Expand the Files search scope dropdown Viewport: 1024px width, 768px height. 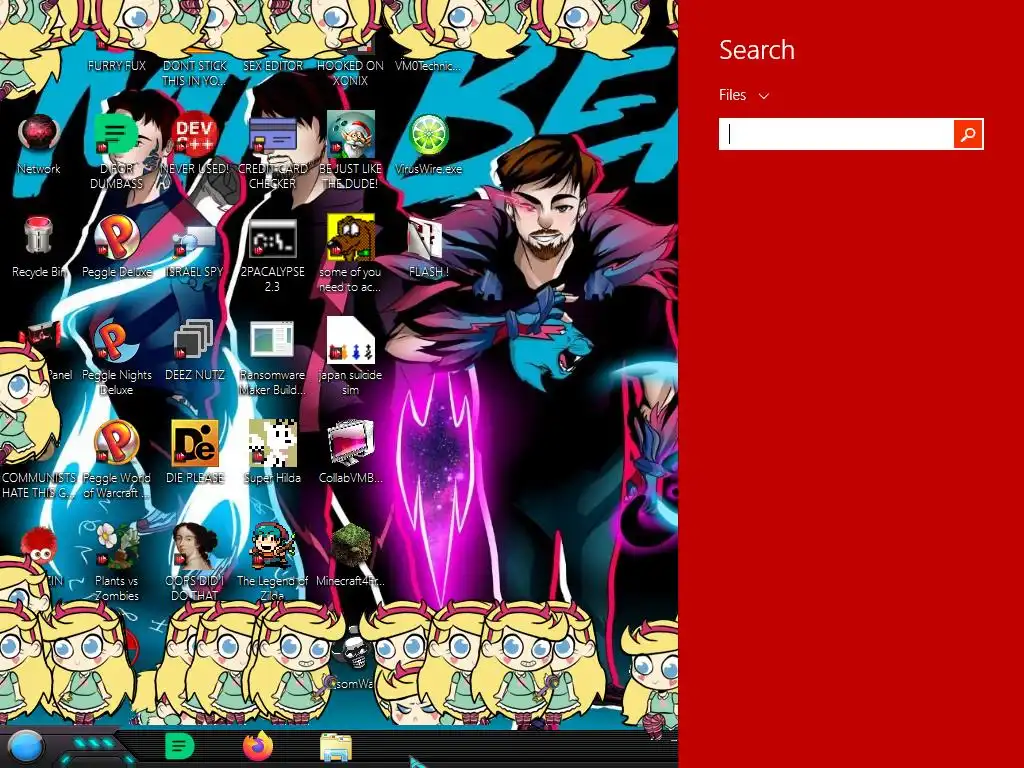[744, 95]
